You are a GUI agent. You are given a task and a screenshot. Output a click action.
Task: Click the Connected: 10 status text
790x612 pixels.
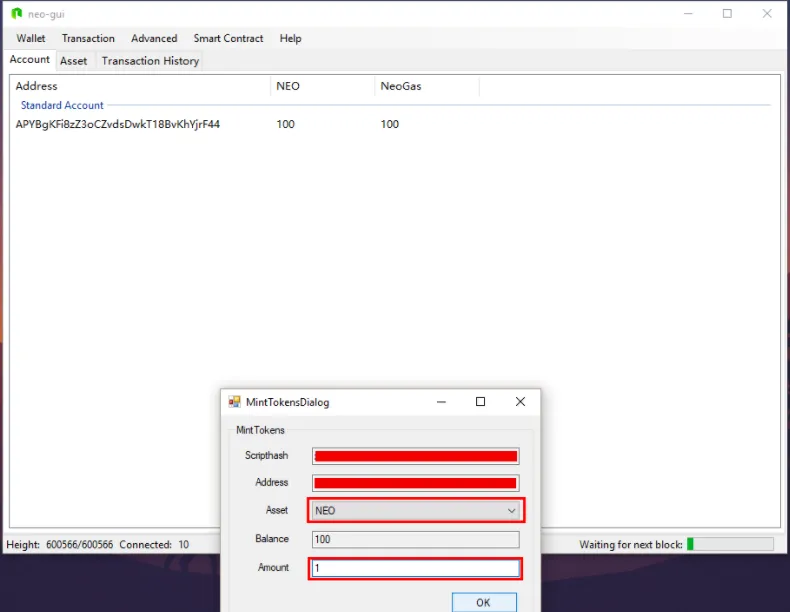154,545
